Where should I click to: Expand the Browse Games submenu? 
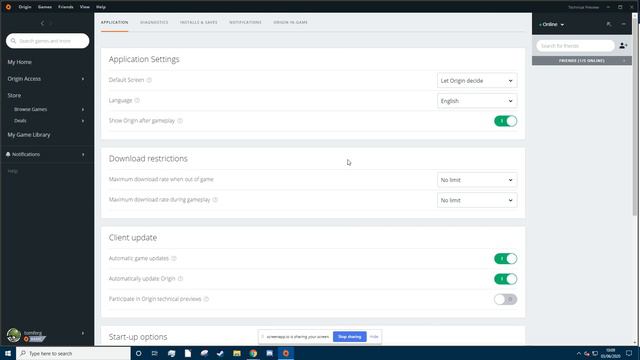click(x=83, y=109)
